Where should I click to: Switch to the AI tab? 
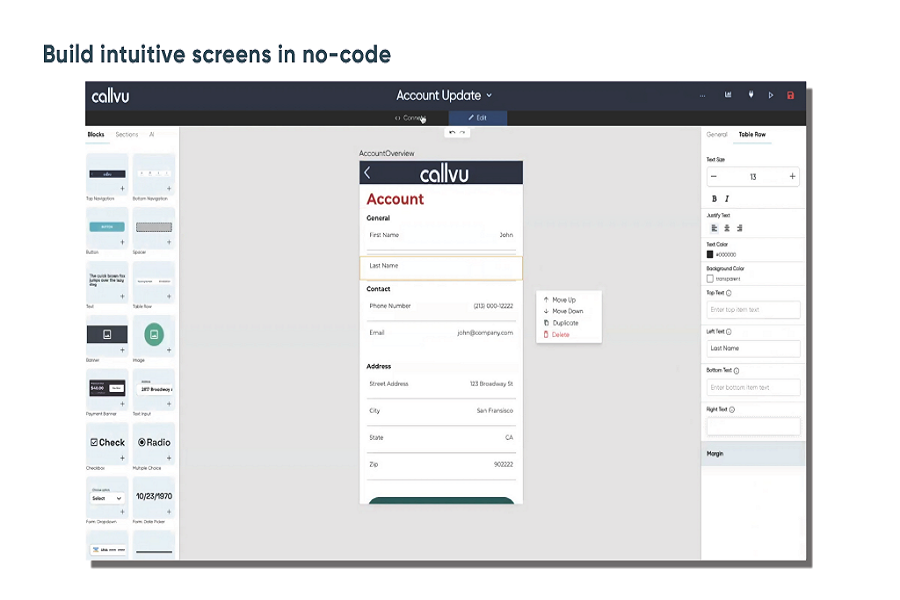[152, 134]
